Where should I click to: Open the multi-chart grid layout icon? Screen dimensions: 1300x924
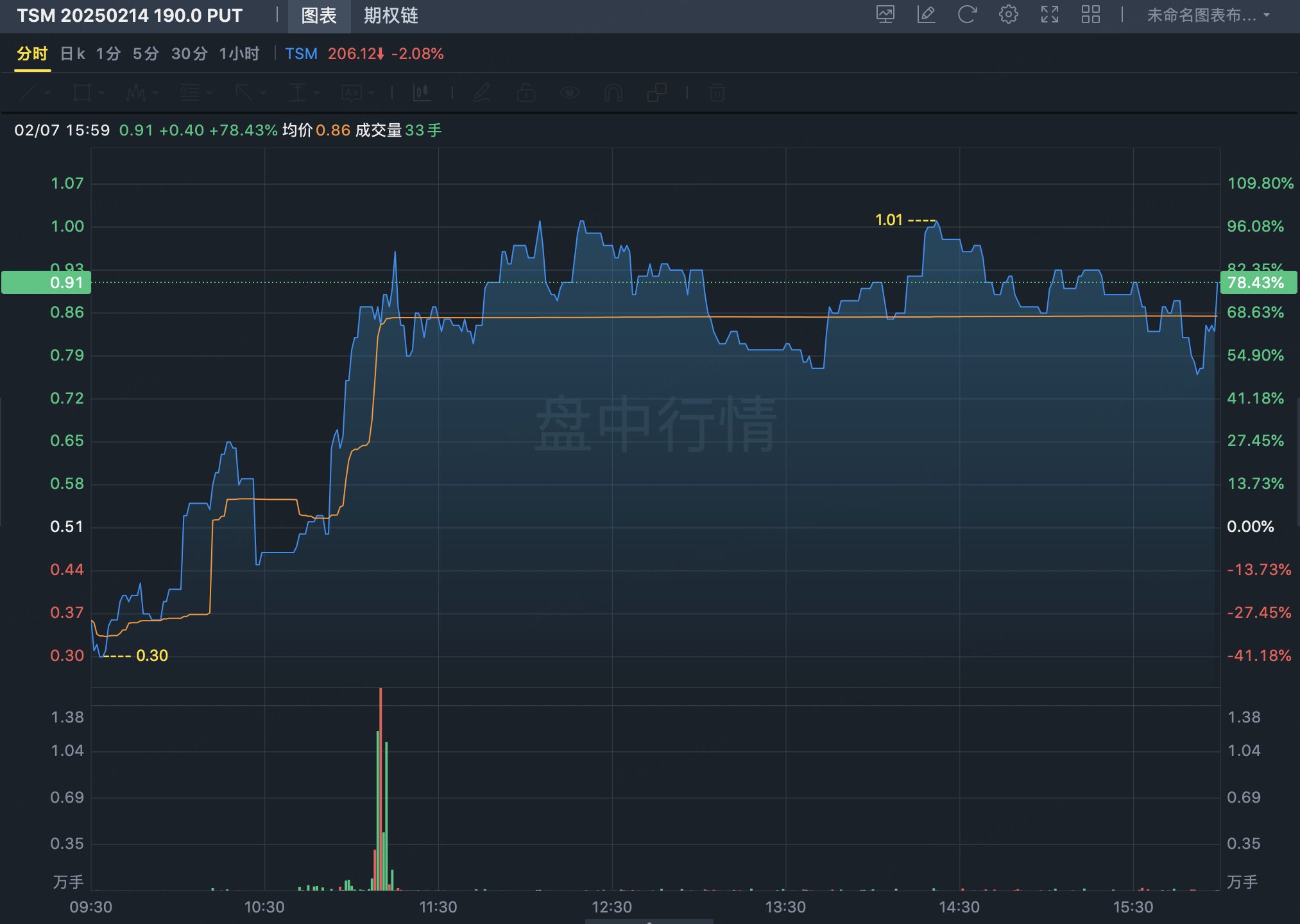point(1090,15)
